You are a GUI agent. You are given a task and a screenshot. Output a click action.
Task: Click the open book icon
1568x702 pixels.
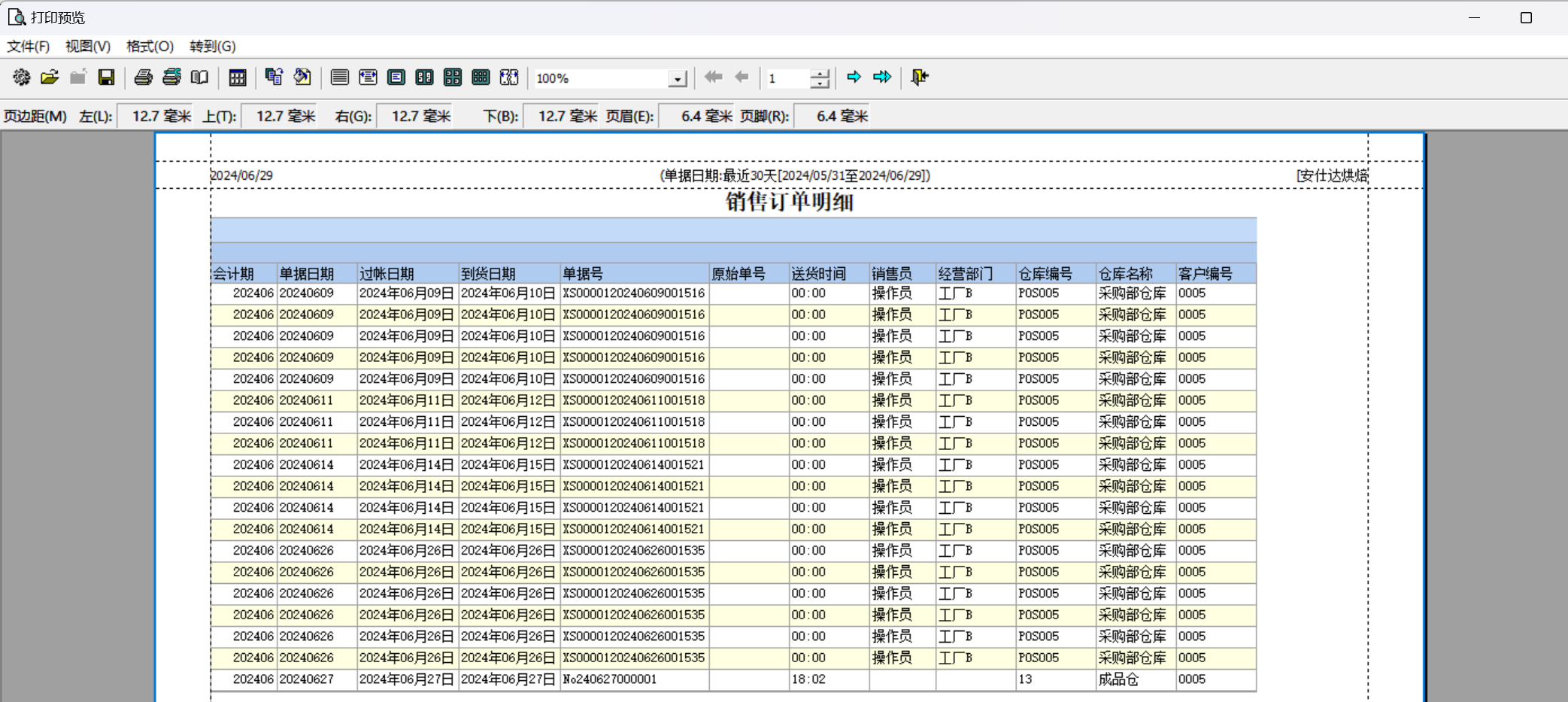click(199, 77)
